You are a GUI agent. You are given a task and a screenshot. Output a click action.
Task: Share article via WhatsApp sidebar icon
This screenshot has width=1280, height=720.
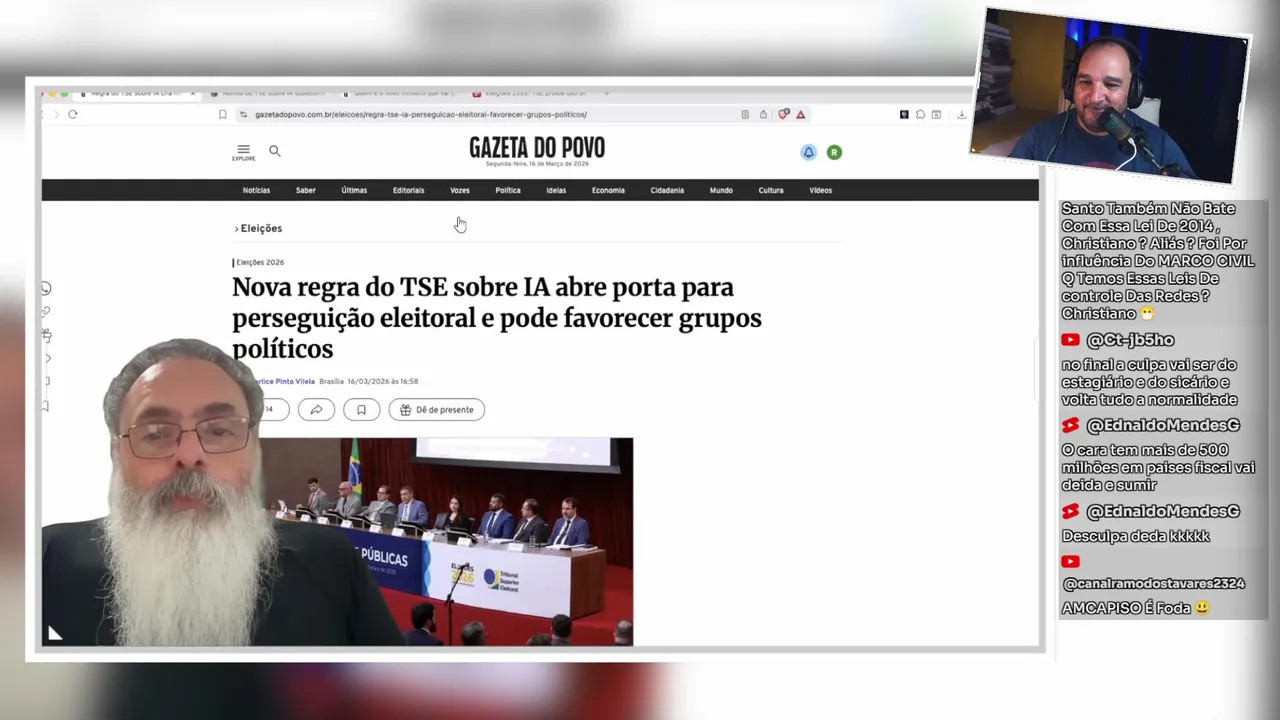(46, 288)
